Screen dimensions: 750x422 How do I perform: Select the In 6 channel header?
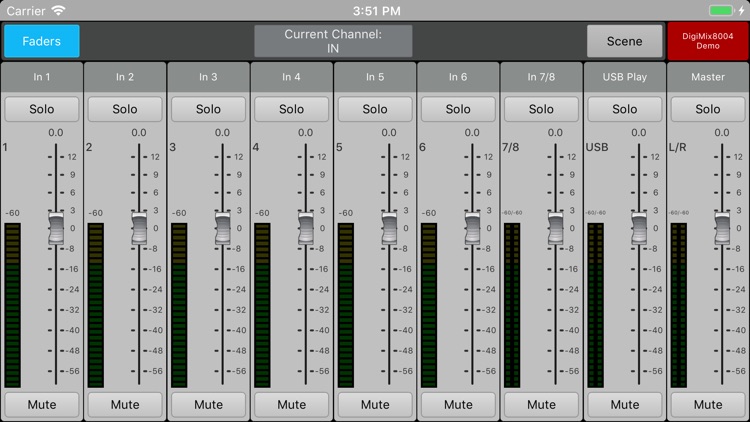pos(458,77)
